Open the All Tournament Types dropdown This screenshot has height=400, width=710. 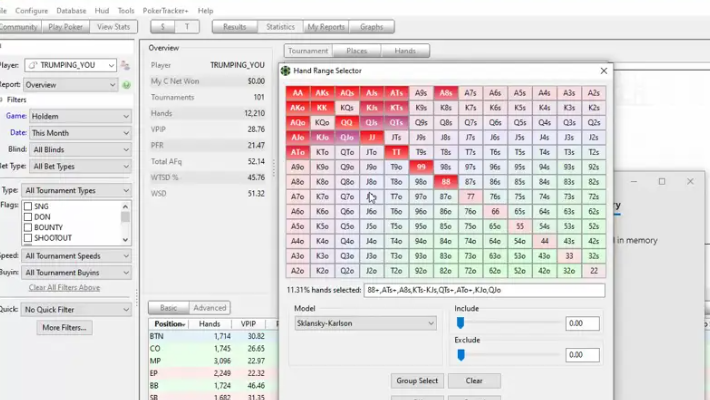coord(77,191)
